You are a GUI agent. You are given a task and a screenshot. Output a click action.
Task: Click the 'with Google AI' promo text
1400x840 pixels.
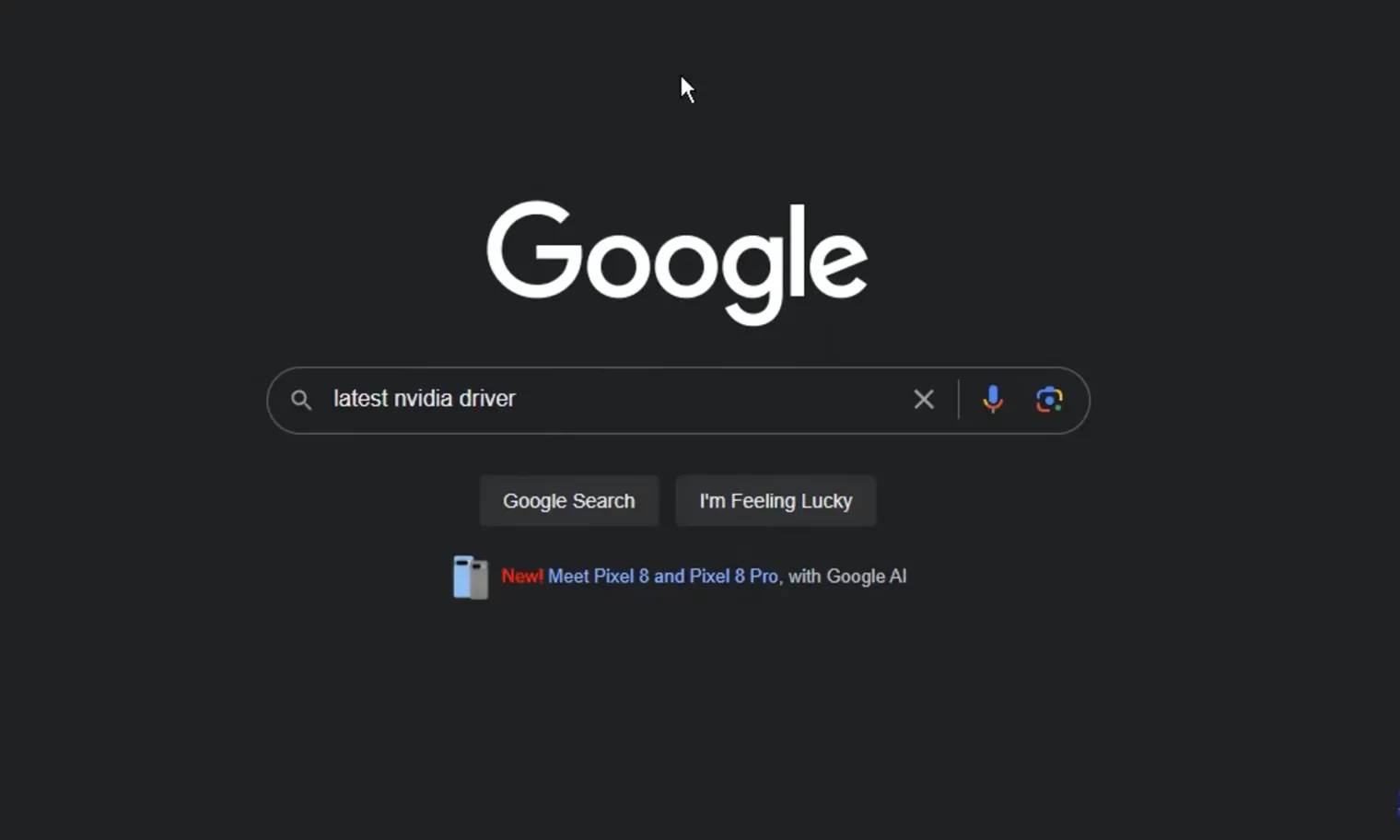coord(847,577)
